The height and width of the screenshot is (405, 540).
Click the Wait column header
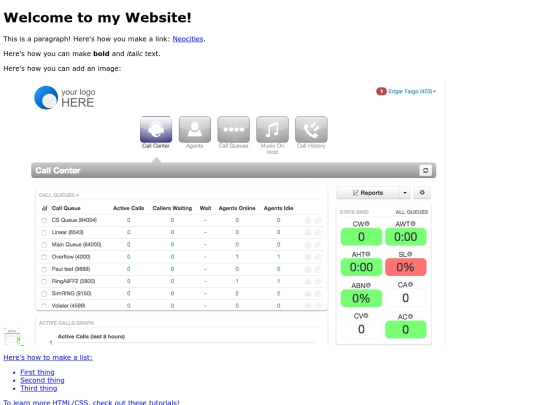click(x=205, y=208)
